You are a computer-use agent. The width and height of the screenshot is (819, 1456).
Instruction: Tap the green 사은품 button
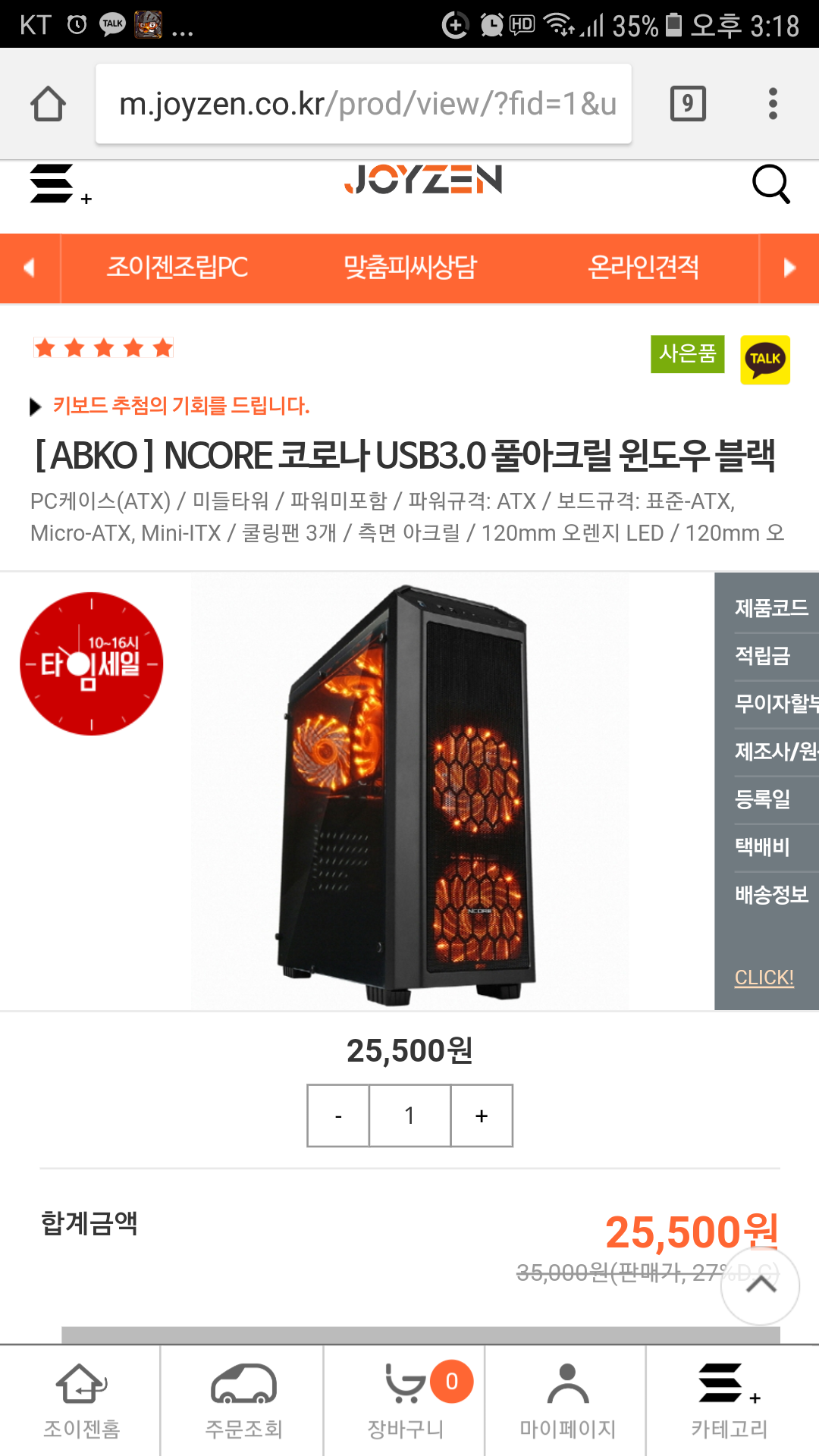pyautogui.click(x=688, y=353)
